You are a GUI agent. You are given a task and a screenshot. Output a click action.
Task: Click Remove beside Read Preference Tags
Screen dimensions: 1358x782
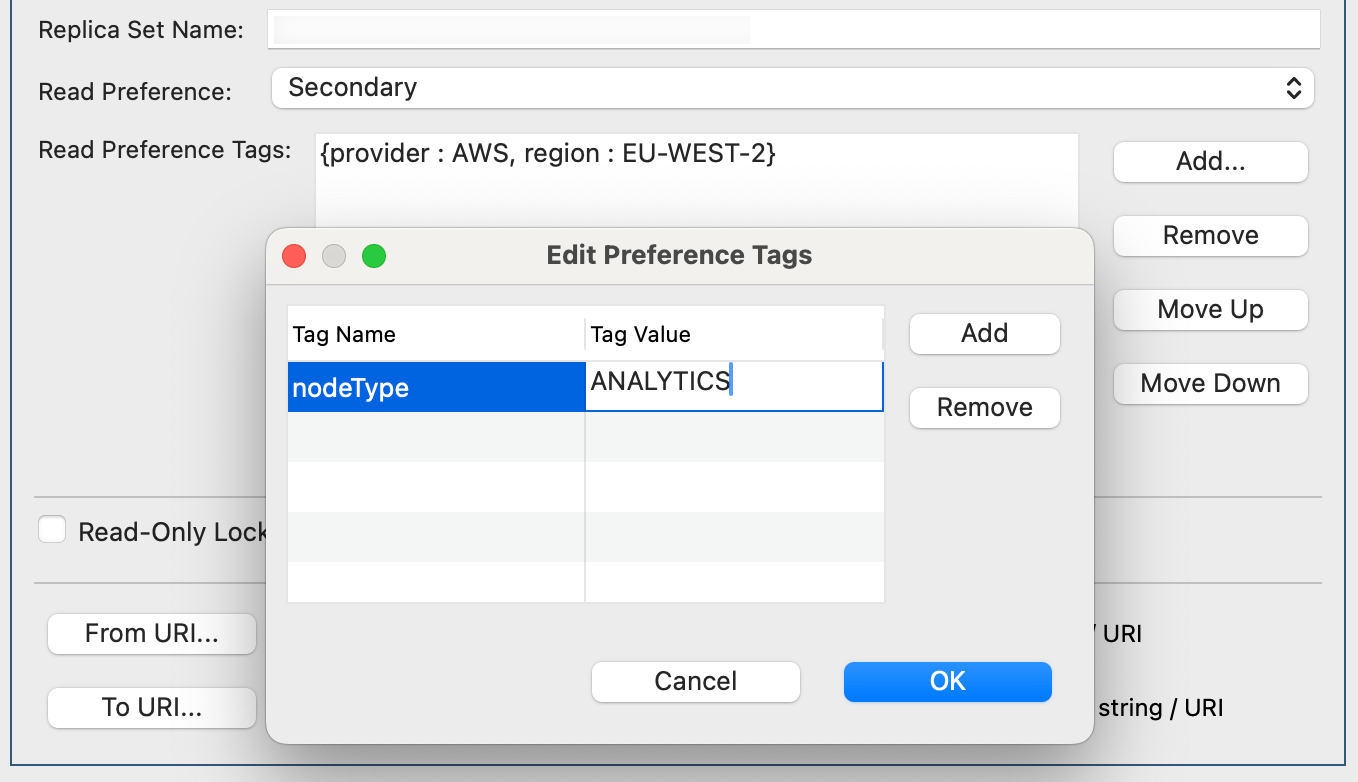point(1210,235)
